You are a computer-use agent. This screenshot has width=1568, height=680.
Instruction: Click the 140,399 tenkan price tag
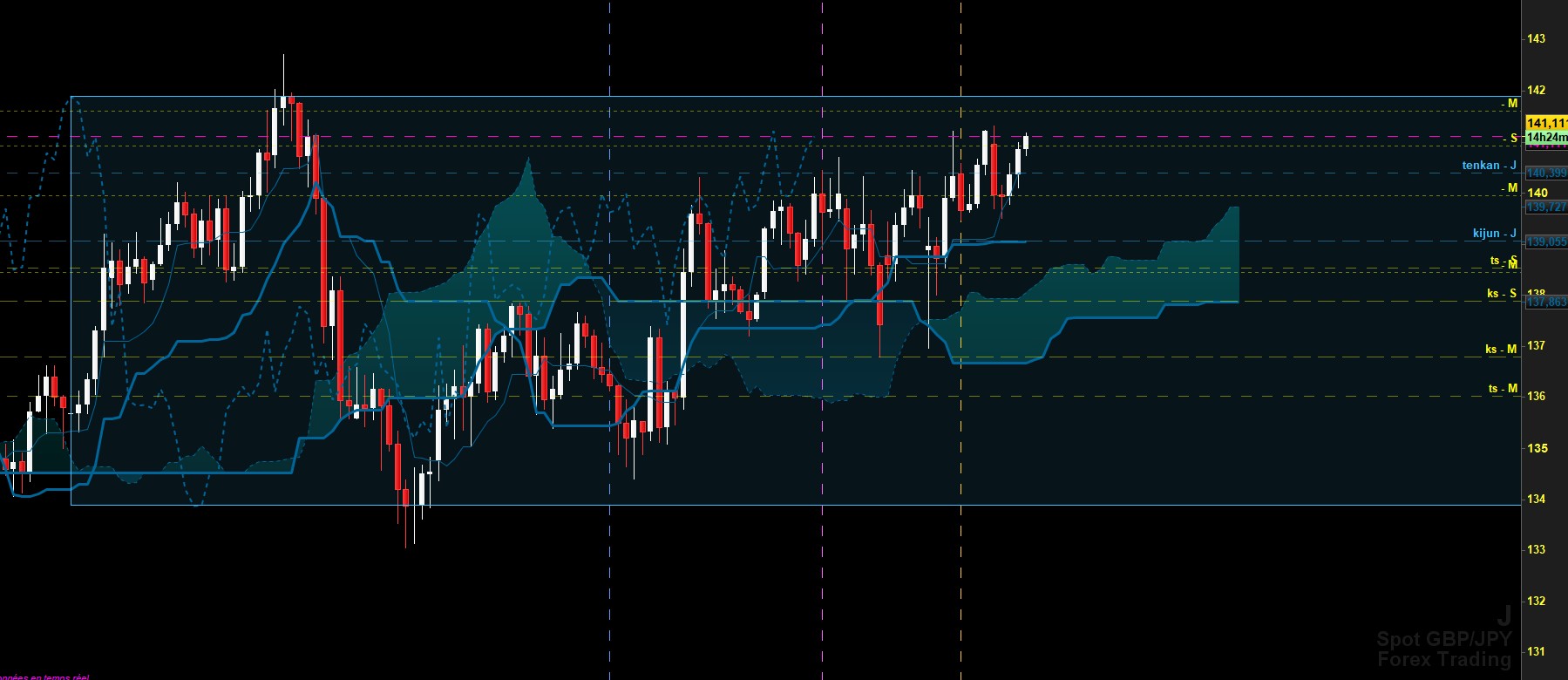click(1546, 173)
